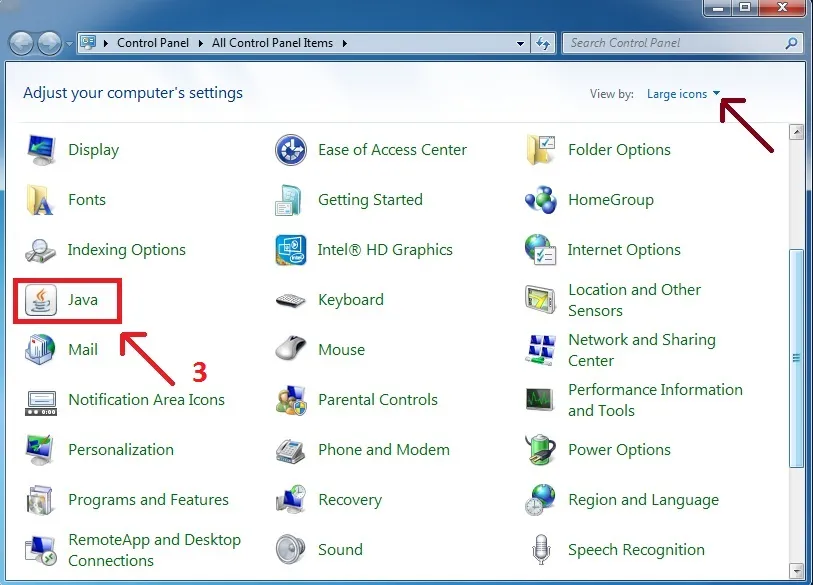This screenshot has width=813, height=585.
Task: Launch Intel® HD Graphics settings
Action: 387,250
